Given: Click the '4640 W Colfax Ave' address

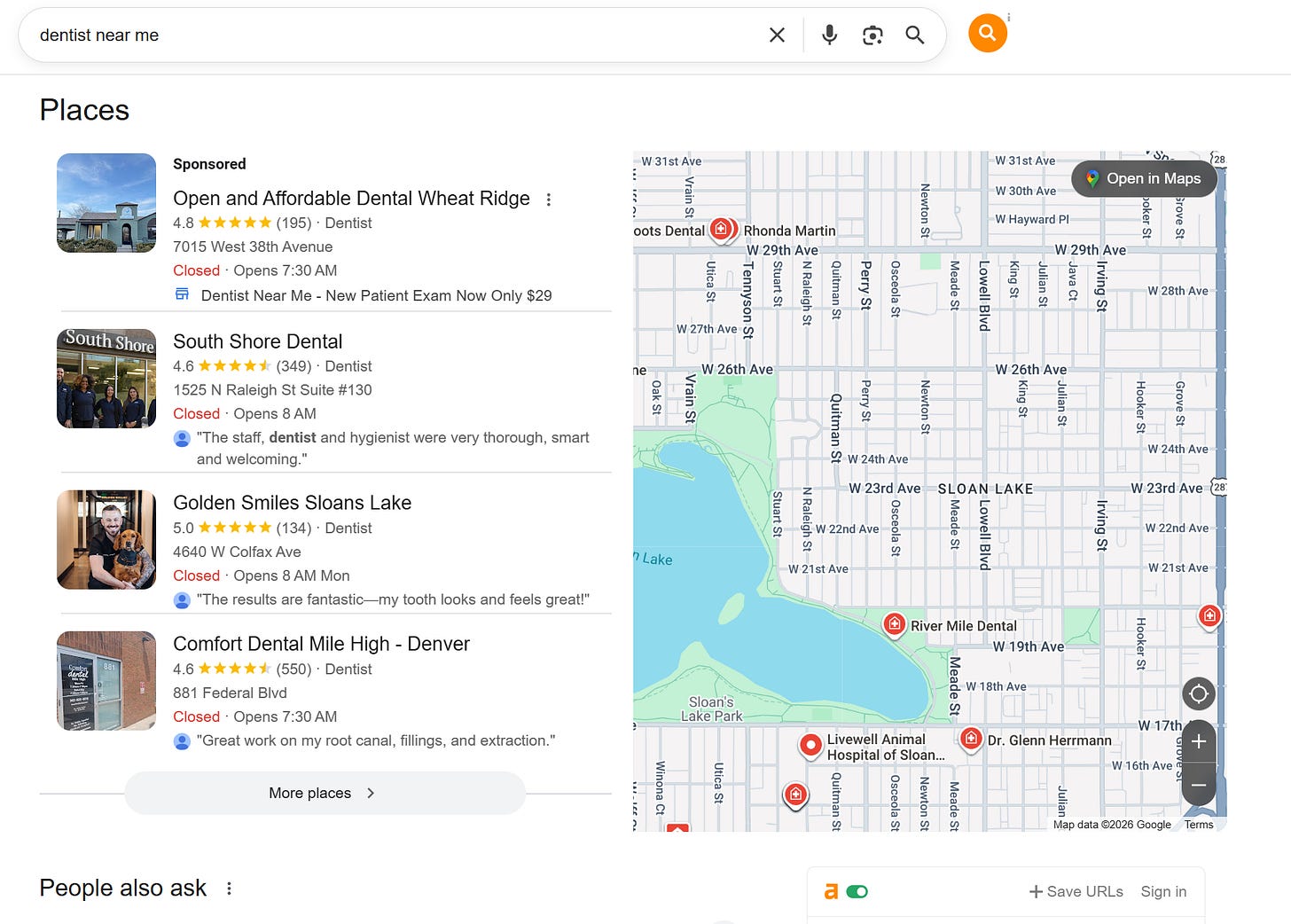Looking at the screenshot, I should (237, 552).
